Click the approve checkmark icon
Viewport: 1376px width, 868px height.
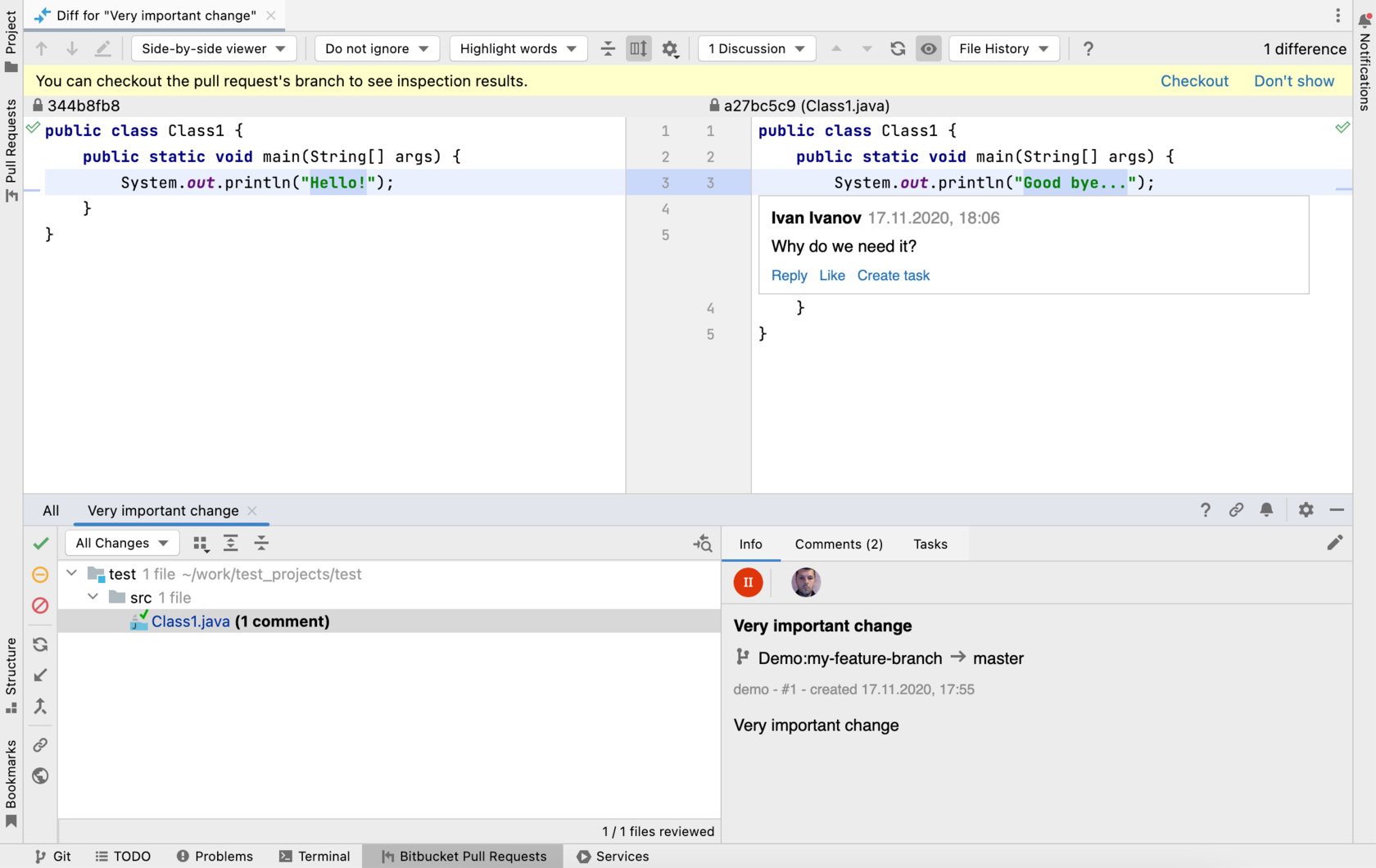40,544
